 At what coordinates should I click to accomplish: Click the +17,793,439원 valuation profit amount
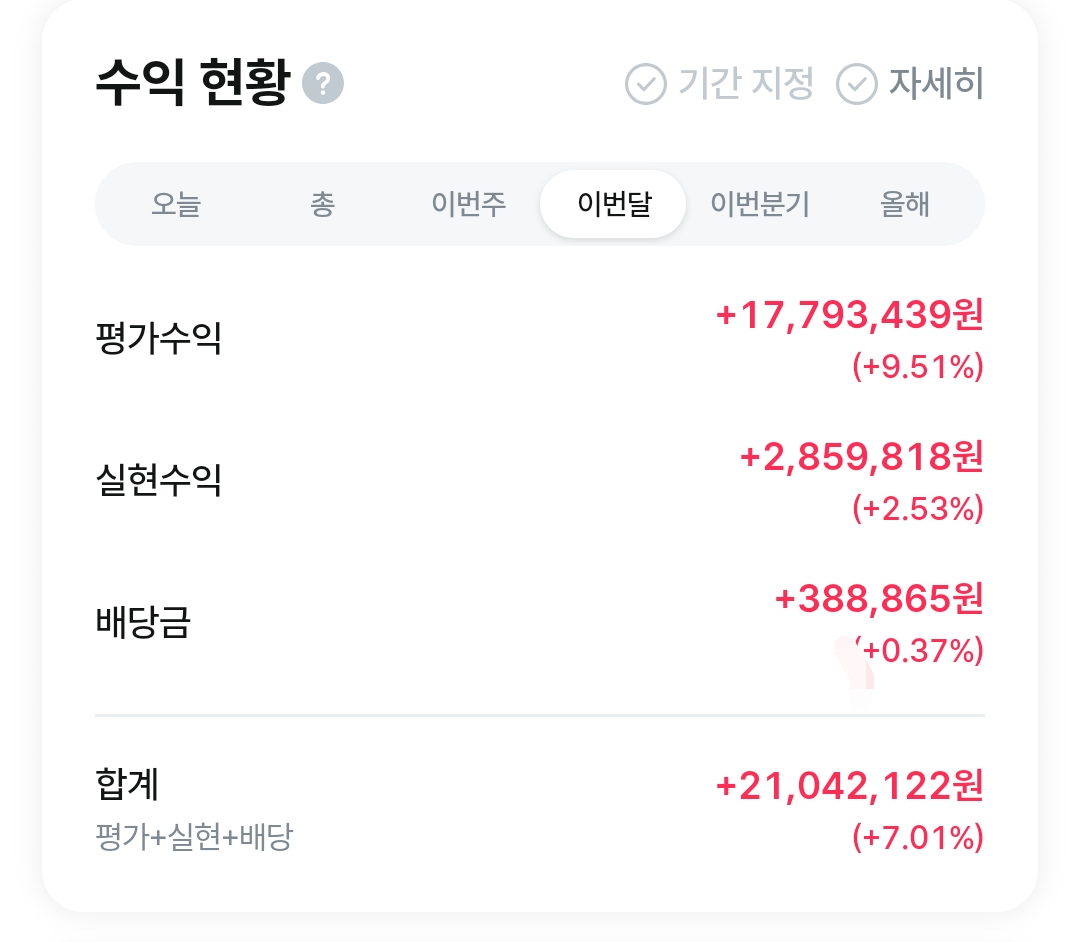pyautogui.click(x=849, y=316)
